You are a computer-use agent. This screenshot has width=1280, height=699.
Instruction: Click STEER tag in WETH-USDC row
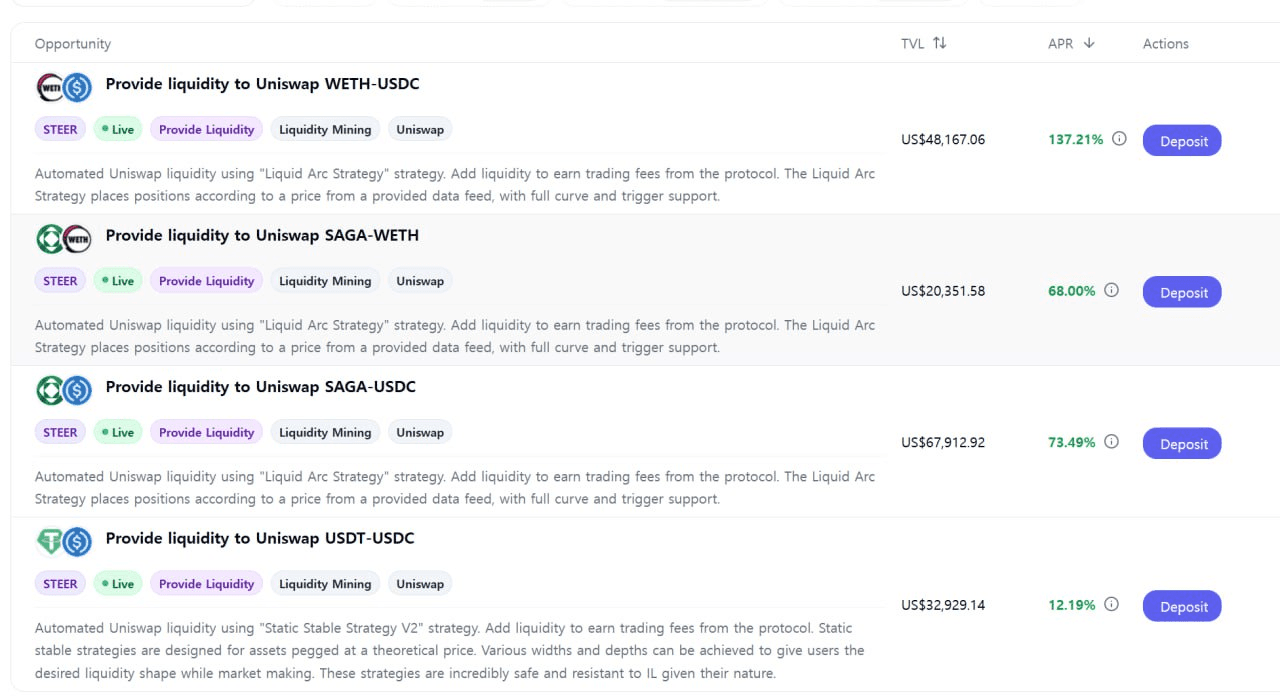[x=60, y=129]
